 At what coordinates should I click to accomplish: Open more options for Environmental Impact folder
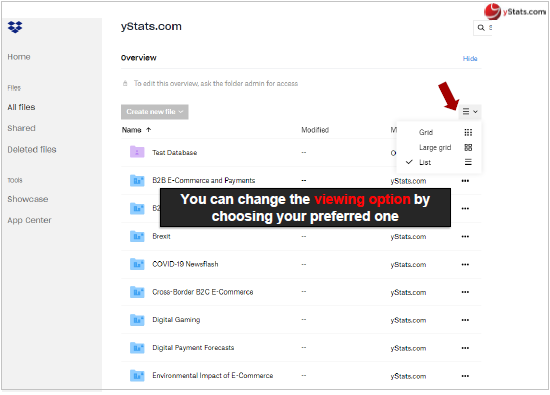point(465,376)
